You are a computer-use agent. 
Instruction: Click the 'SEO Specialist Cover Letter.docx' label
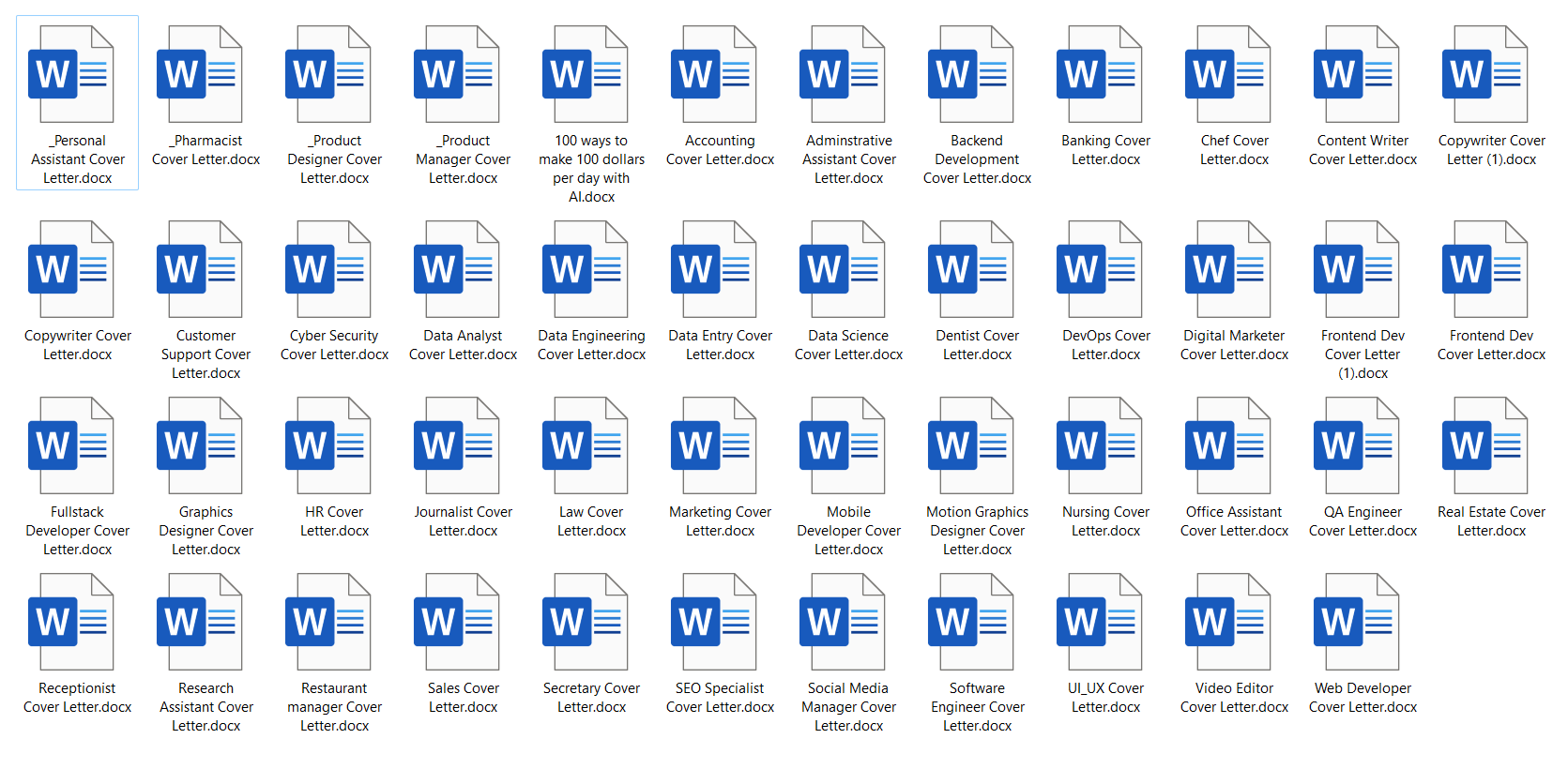tap(721, 698)
